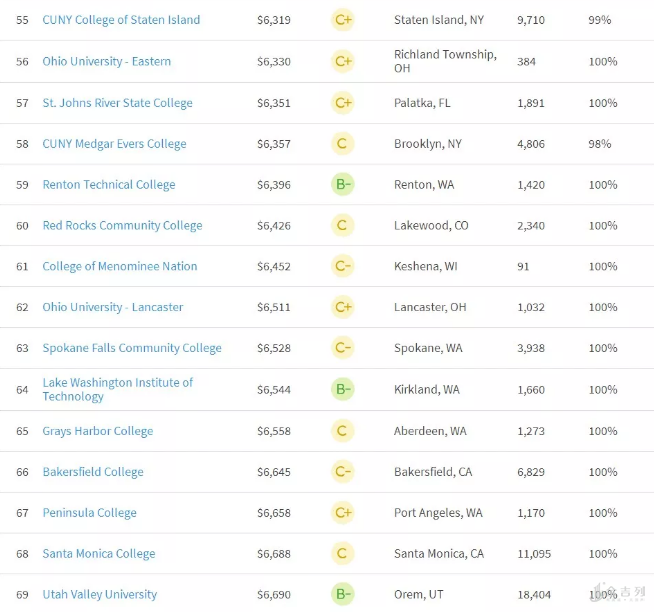Viewport: 654px width, 612px height.
Task: Click College of Menominee Nation link
Action: (x=119, y=267)
